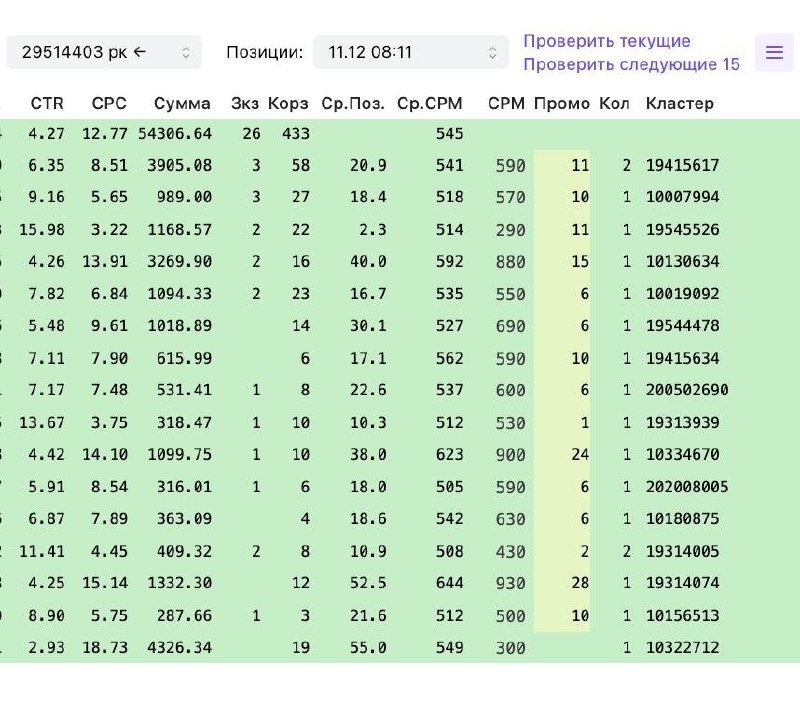Click CPM value 930 in row 19314074
Screen dimensions: 800x718
point(511,583)
